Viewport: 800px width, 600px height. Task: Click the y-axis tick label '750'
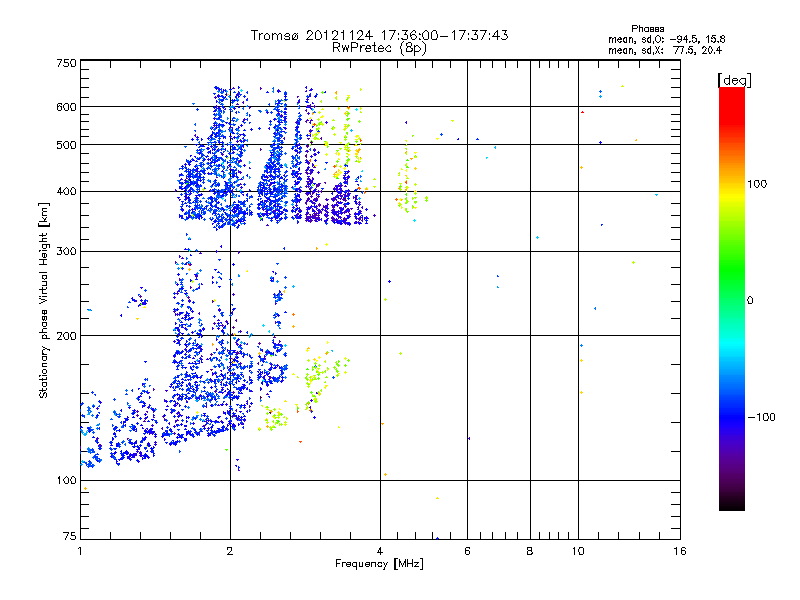click(x=66, y=63)
